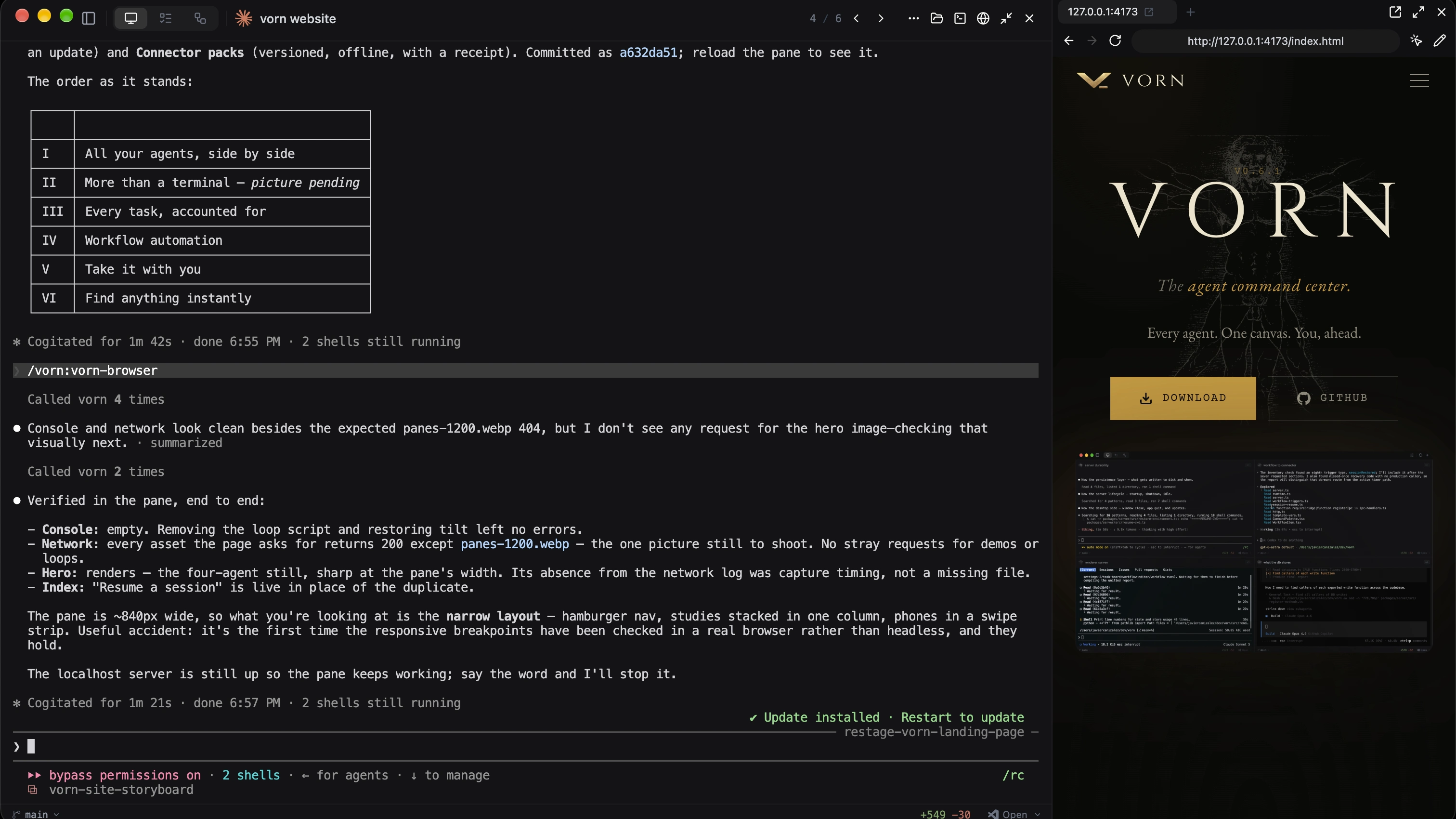This screenshot has width=1456, height=819.
Task: Click the collapse arrows icon
Action: click(1006, 19)
